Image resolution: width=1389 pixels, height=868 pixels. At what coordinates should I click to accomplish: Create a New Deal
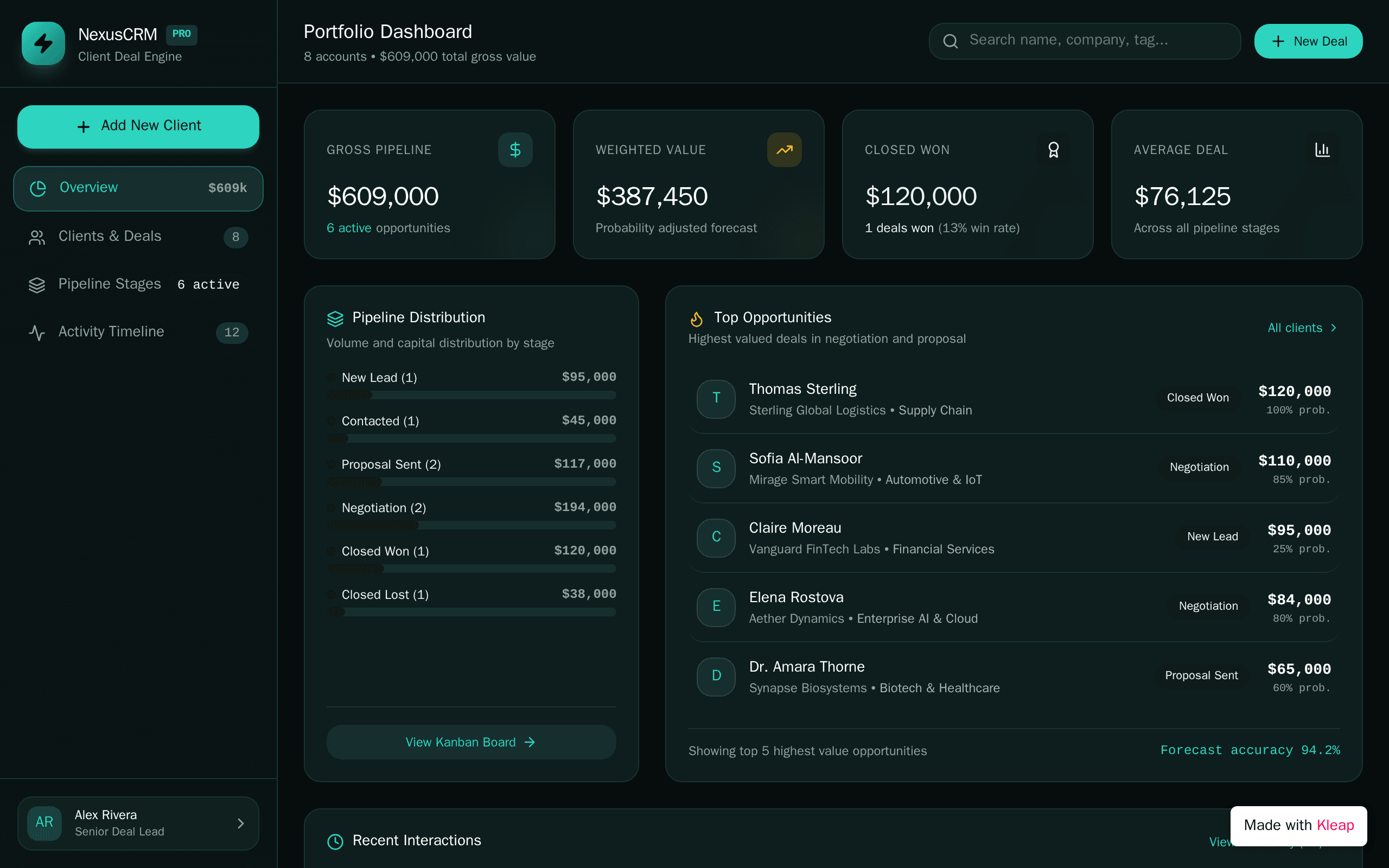[x=1308, y=41]
